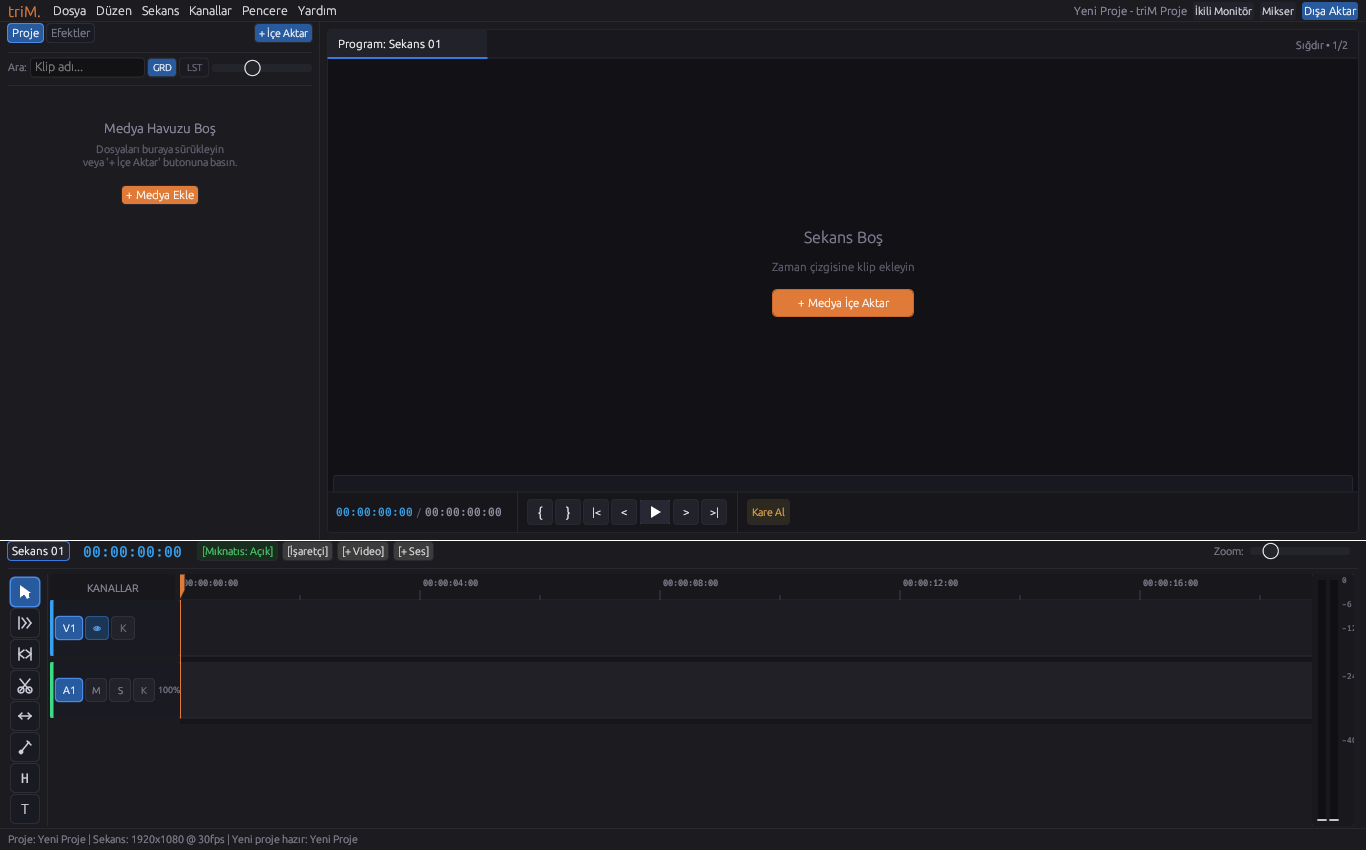Screen dimensions: 1366x850
Task: Select the T text tool
Action: (x=25, y=809)
